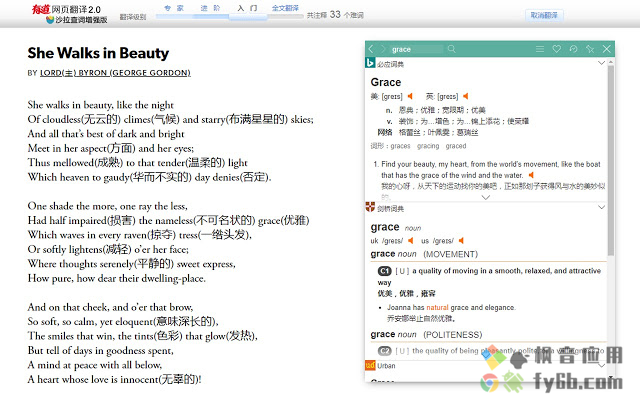Collapse the Bing dictionary section chevron
640x400 pixels.
(601, 63)
